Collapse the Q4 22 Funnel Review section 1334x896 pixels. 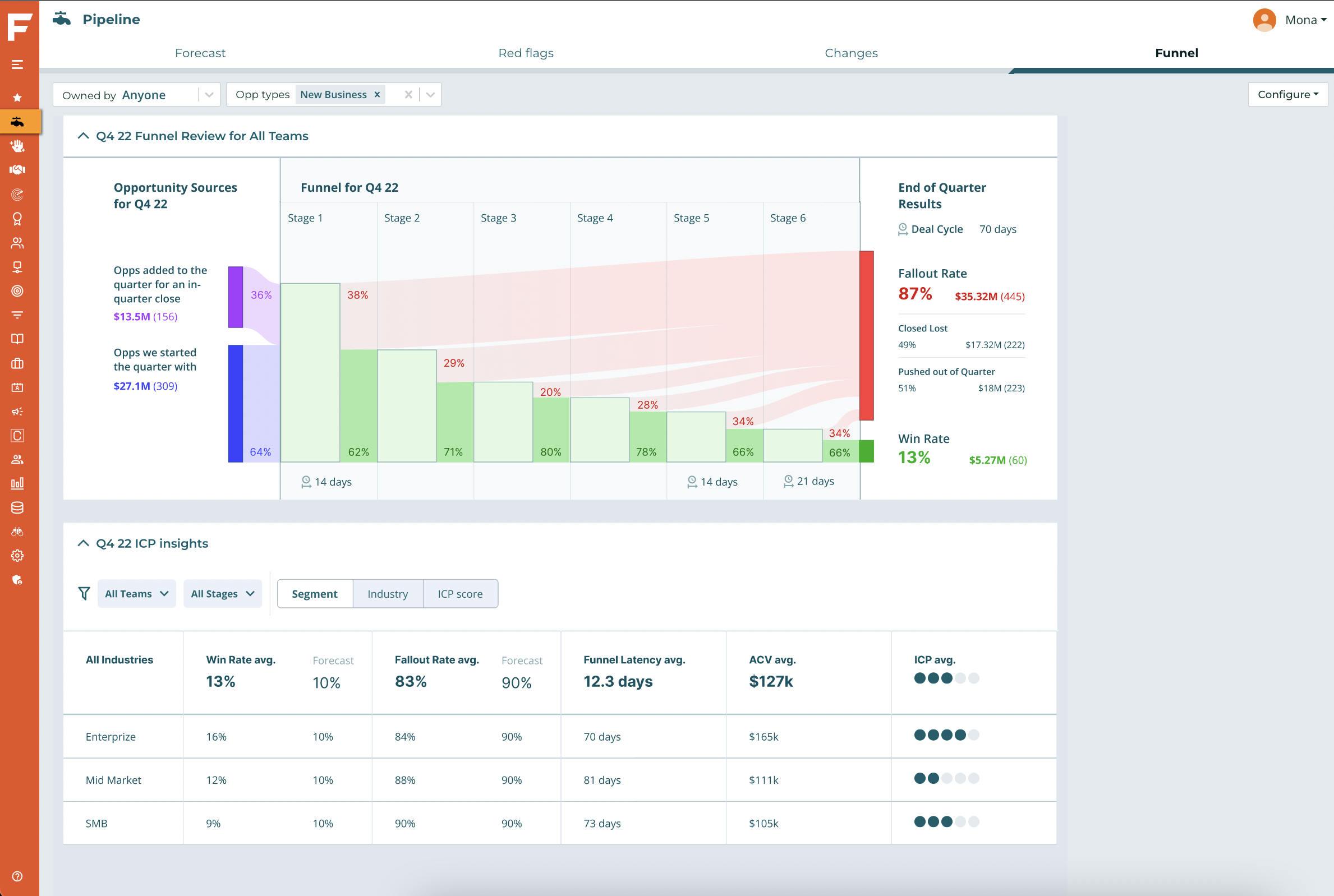point(84,136)
